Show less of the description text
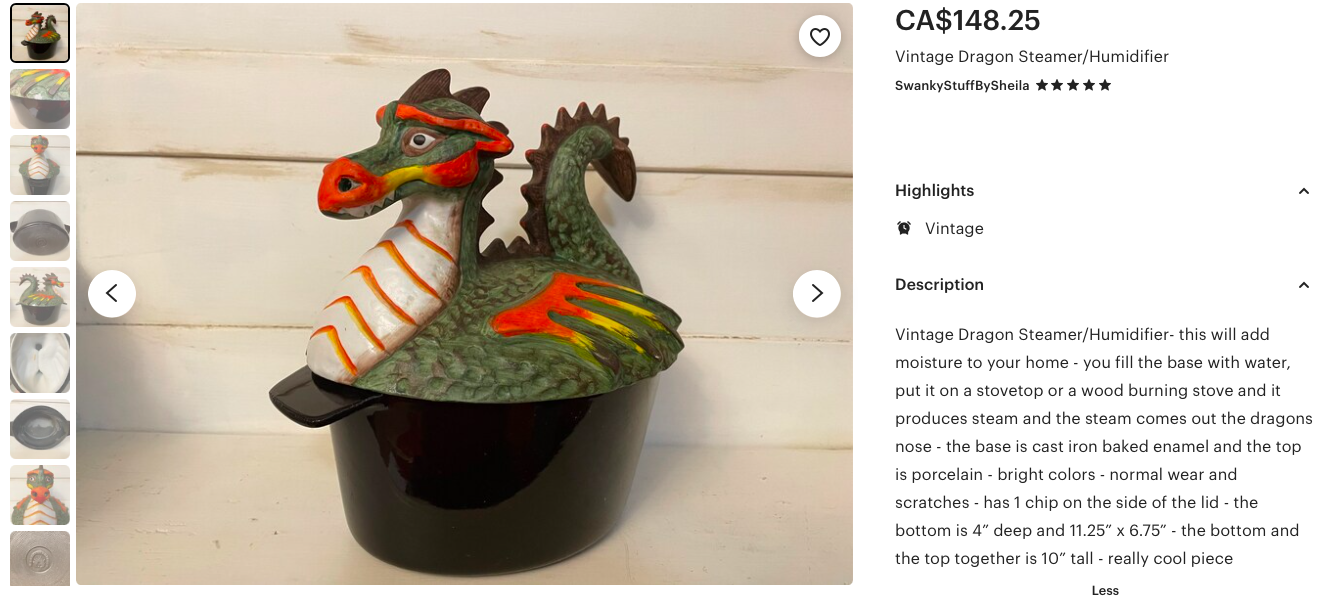 coord(1105,590)
